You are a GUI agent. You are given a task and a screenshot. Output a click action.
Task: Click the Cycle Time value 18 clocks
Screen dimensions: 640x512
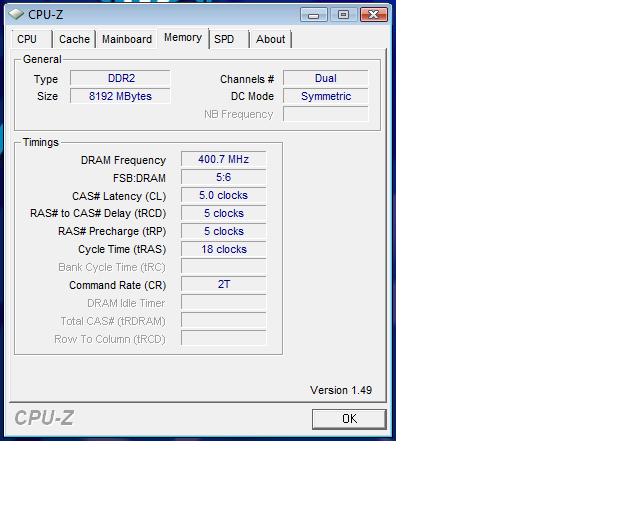[224, 249]
